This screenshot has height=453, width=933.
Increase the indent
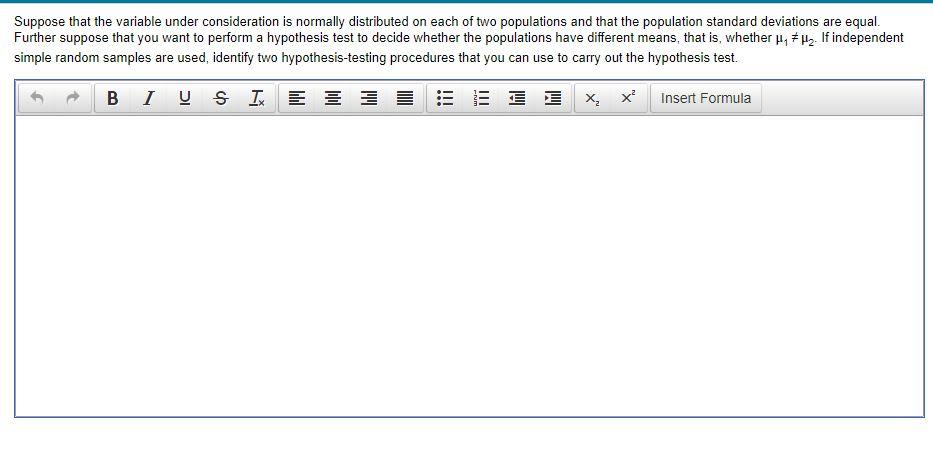[553, 98]
